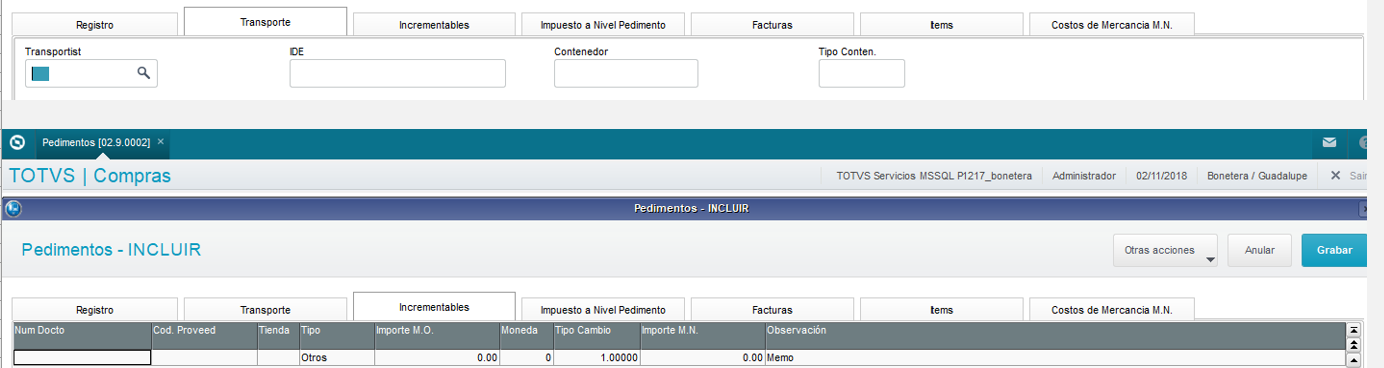Open the Otras acciones dropdown
Viewport: 1384px width, 368px height.
(x=1164, y=251)
